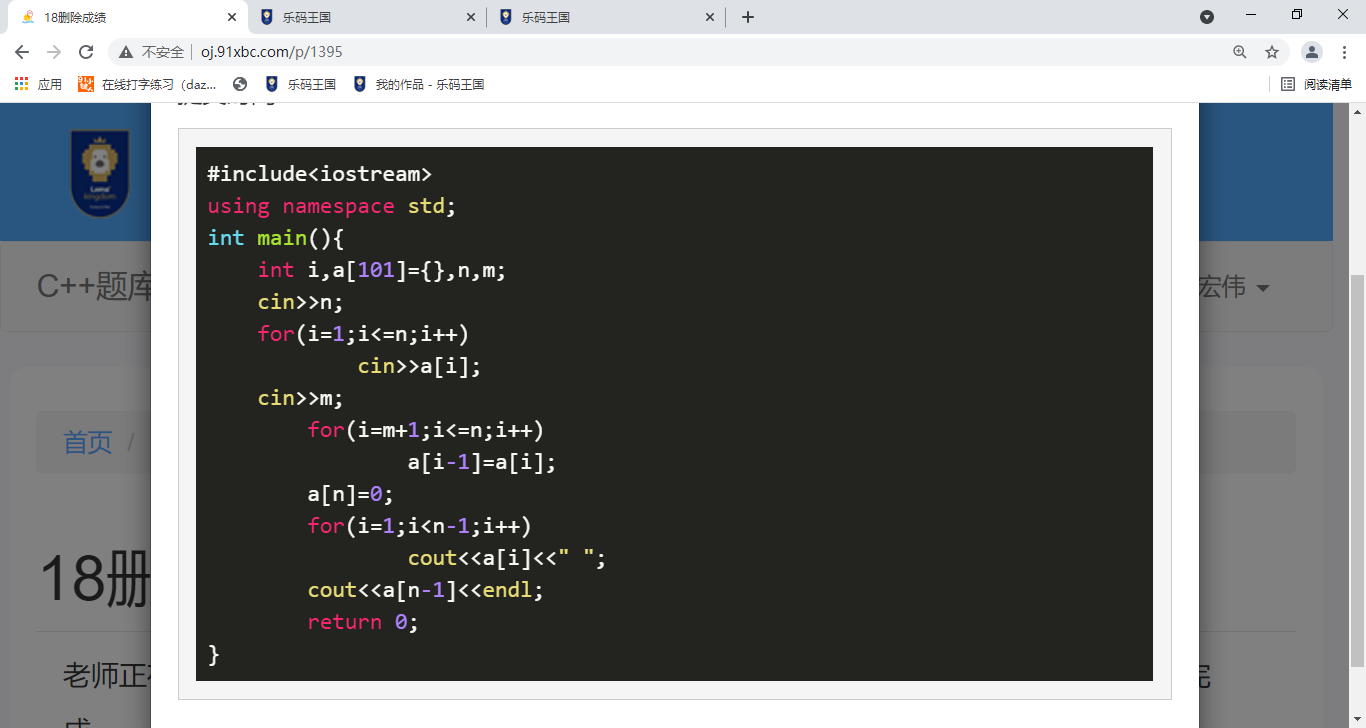Open a new browser tab
The image size is (1366, 728).
748,17
